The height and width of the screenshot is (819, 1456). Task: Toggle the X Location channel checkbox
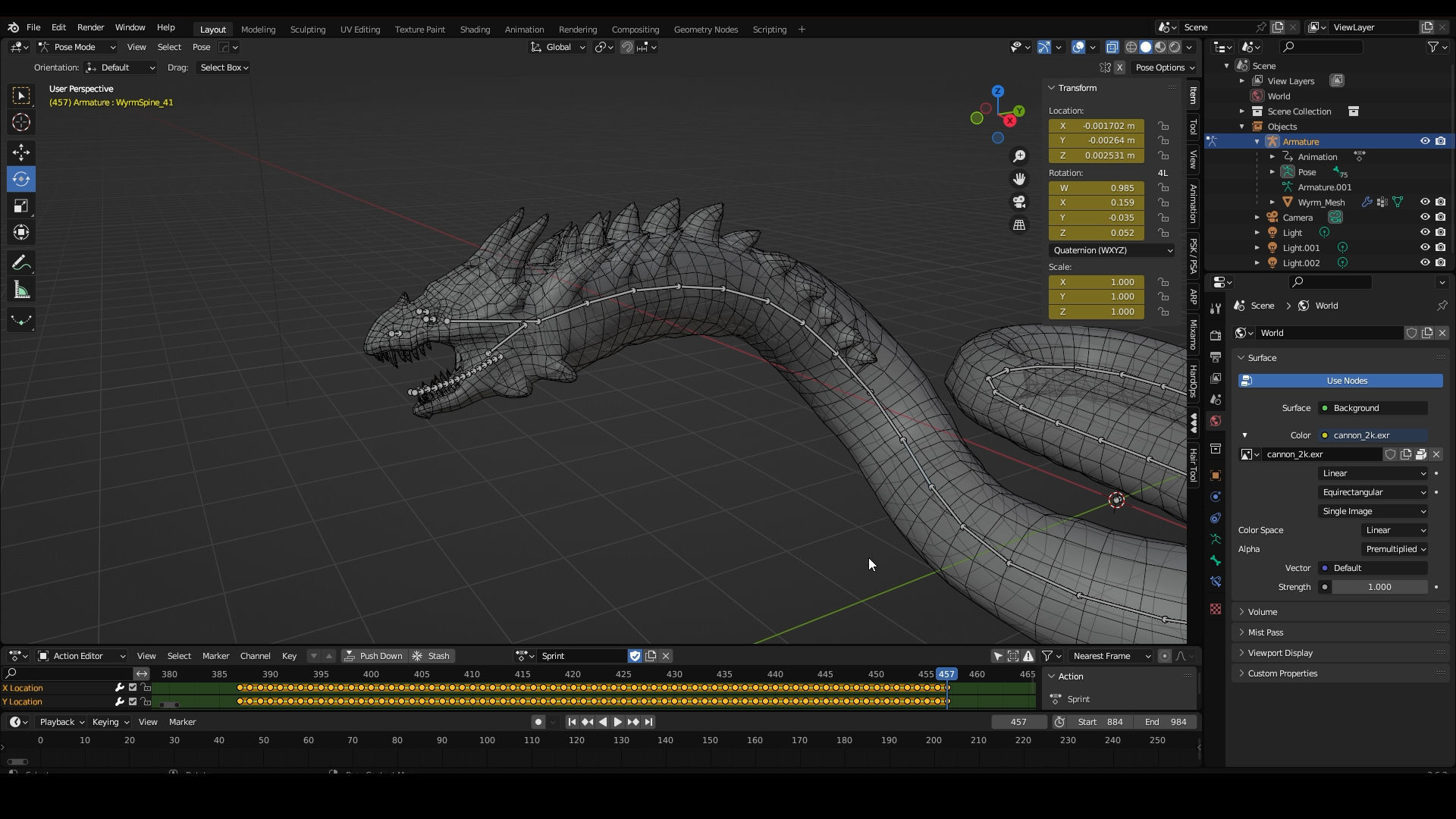coord(133,688)
